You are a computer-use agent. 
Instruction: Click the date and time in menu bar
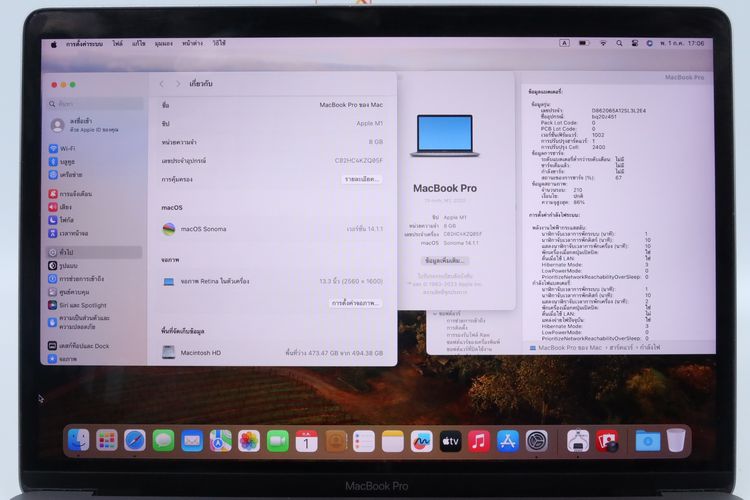tap(682, 43)
